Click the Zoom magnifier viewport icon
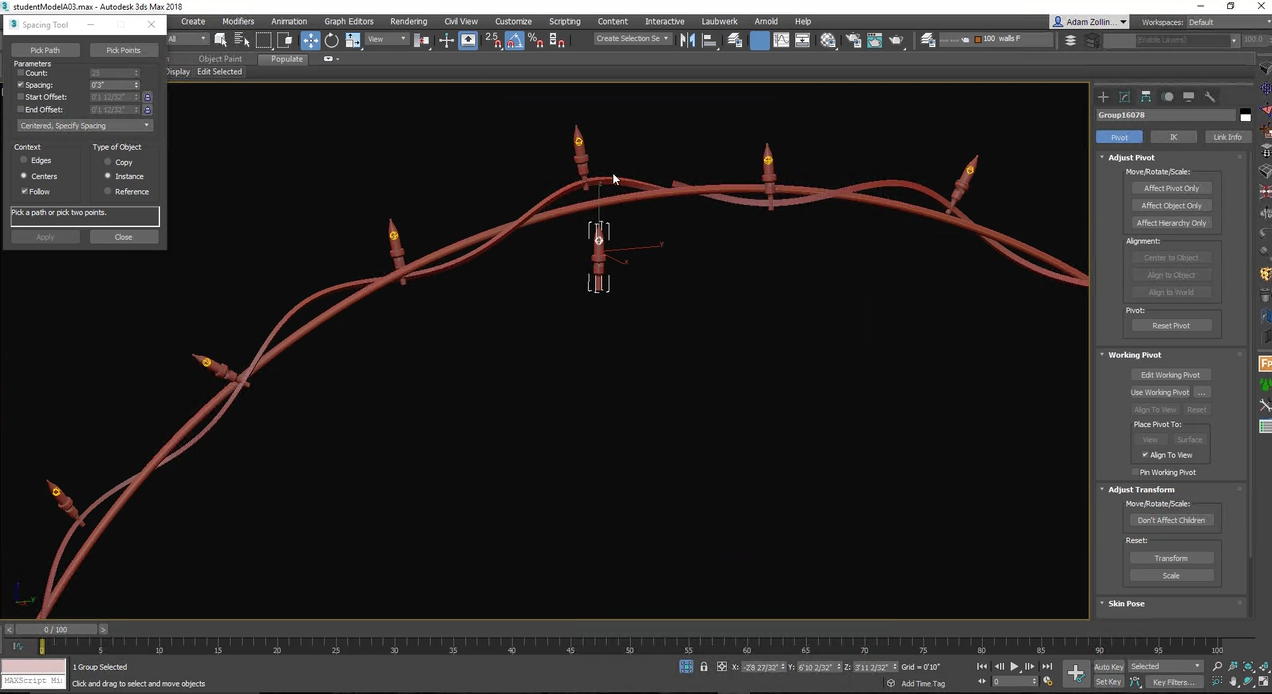 pos(1217,666)
